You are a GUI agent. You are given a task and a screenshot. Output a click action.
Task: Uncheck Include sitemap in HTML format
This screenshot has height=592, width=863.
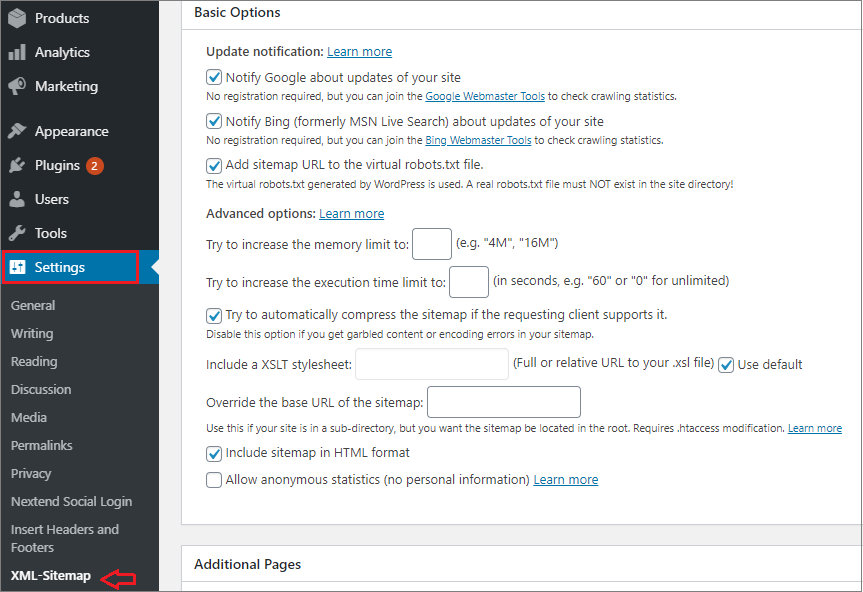214,453
